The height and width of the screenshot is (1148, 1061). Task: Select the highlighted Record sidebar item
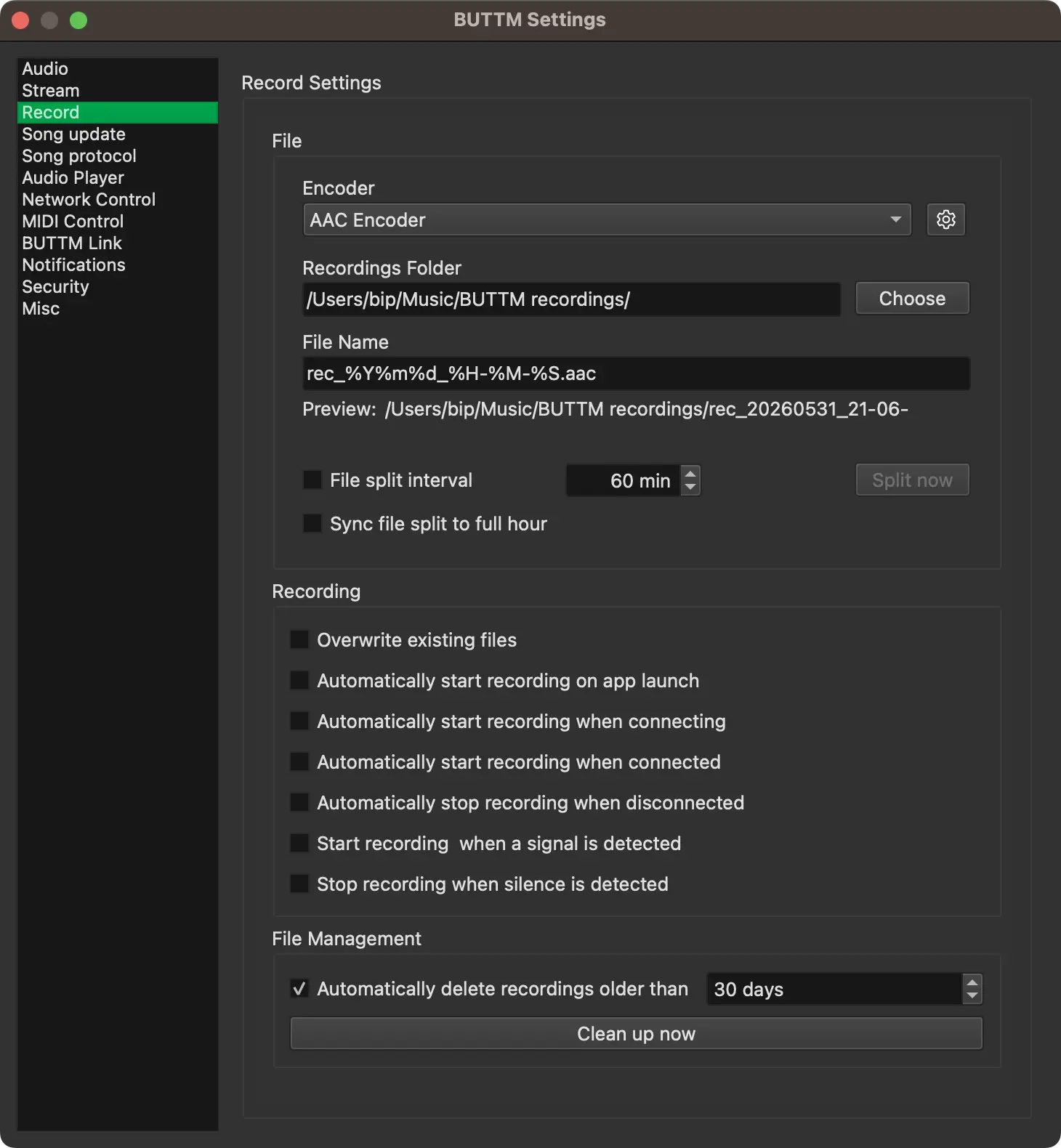click(118, 113)
